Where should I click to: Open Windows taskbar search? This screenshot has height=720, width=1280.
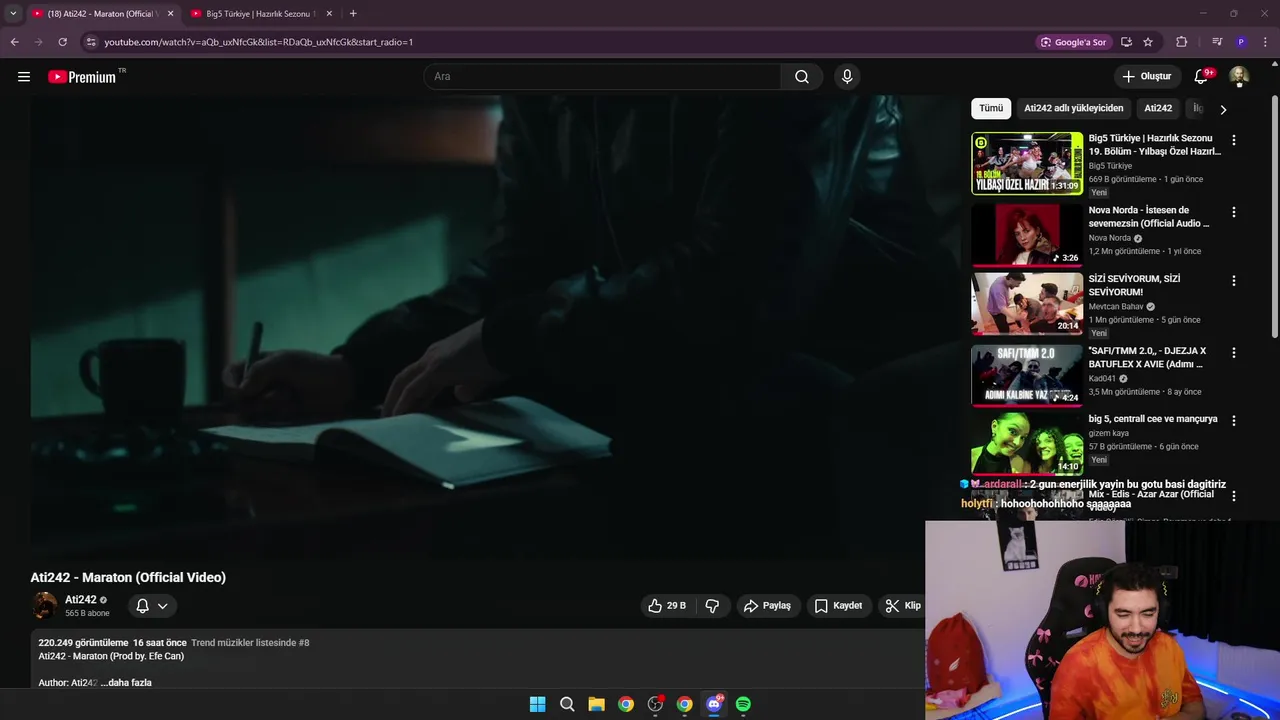pyautogui.click(x=567, y=704)
